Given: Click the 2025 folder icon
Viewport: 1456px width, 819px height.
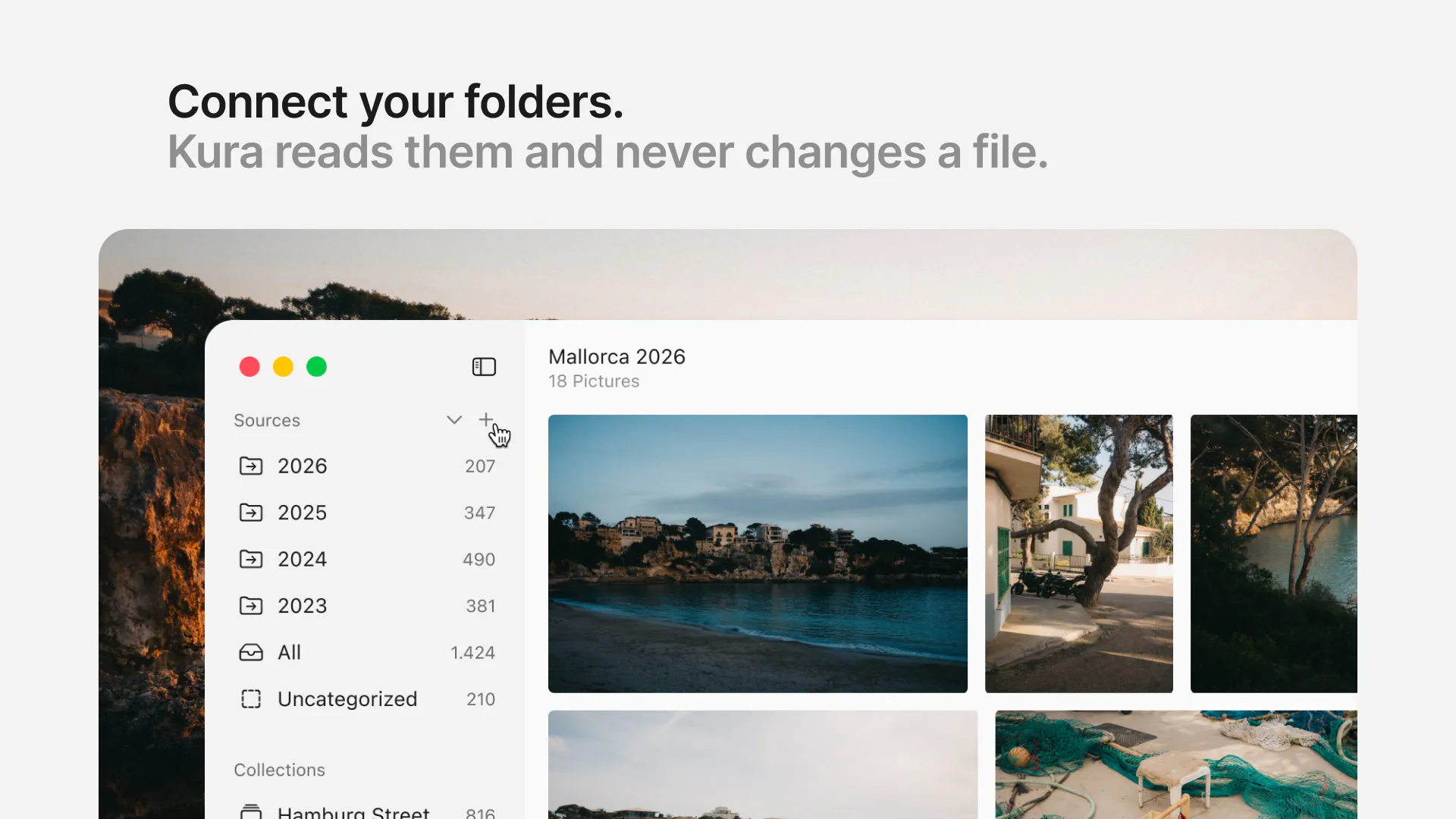Looking at the screenshot, I should [x=251, y=513].
